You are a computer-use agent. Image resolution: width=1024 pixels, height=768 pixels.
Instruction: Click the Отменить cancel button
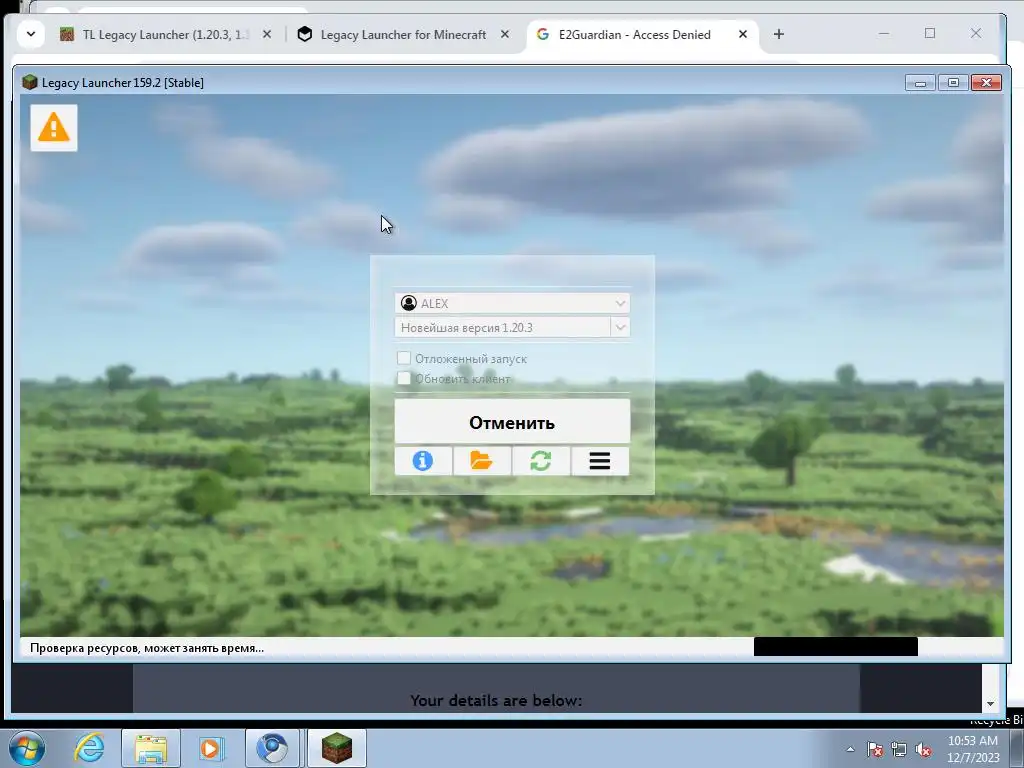click(x=512, y=422)
